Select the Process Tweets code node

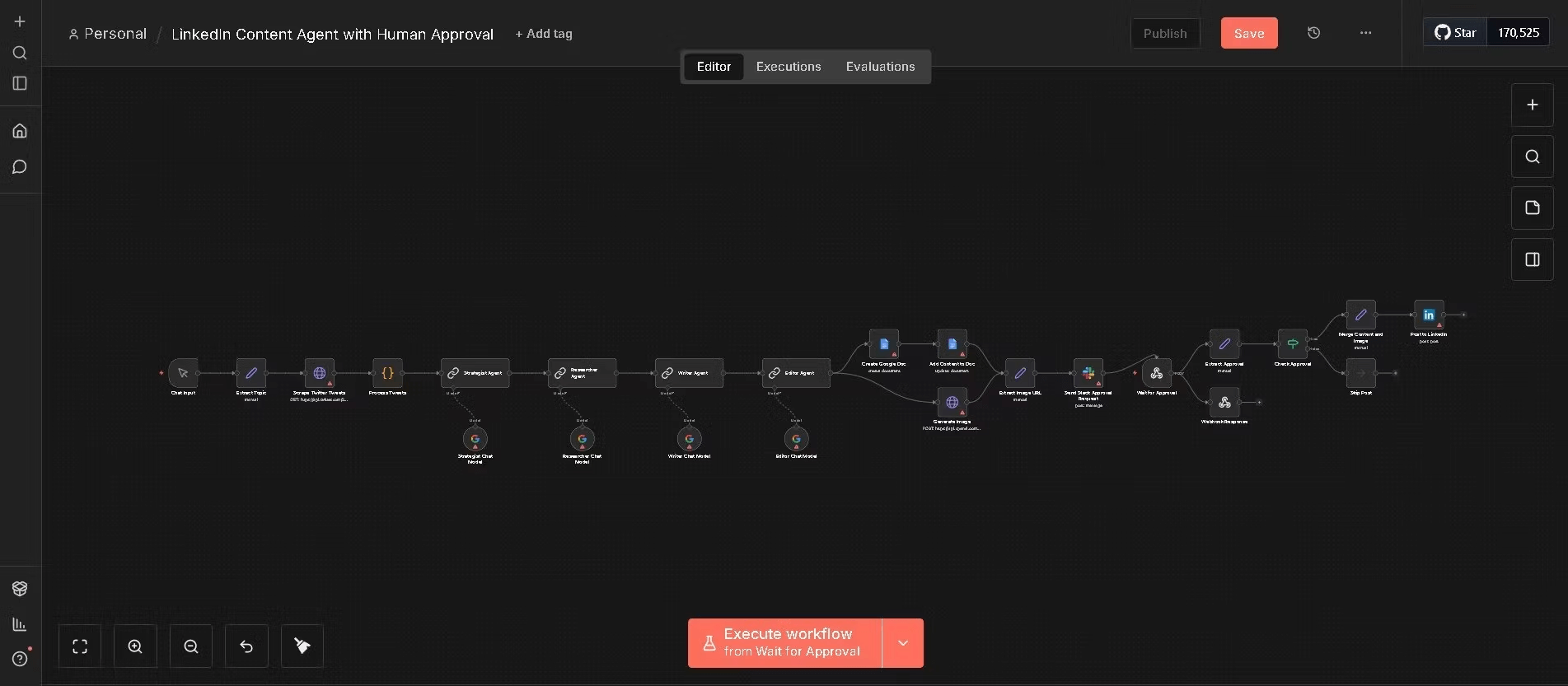(387, 373)
